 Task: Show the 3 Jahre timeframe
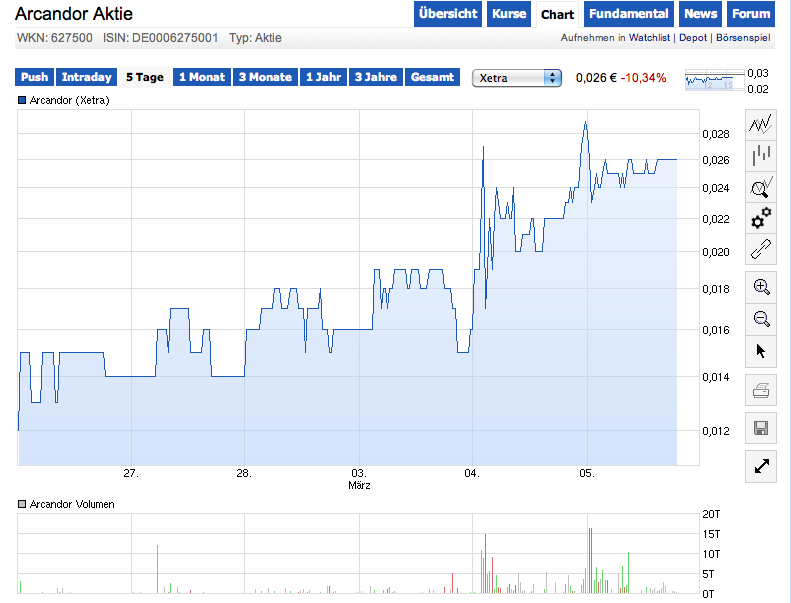tap(376, 77)
